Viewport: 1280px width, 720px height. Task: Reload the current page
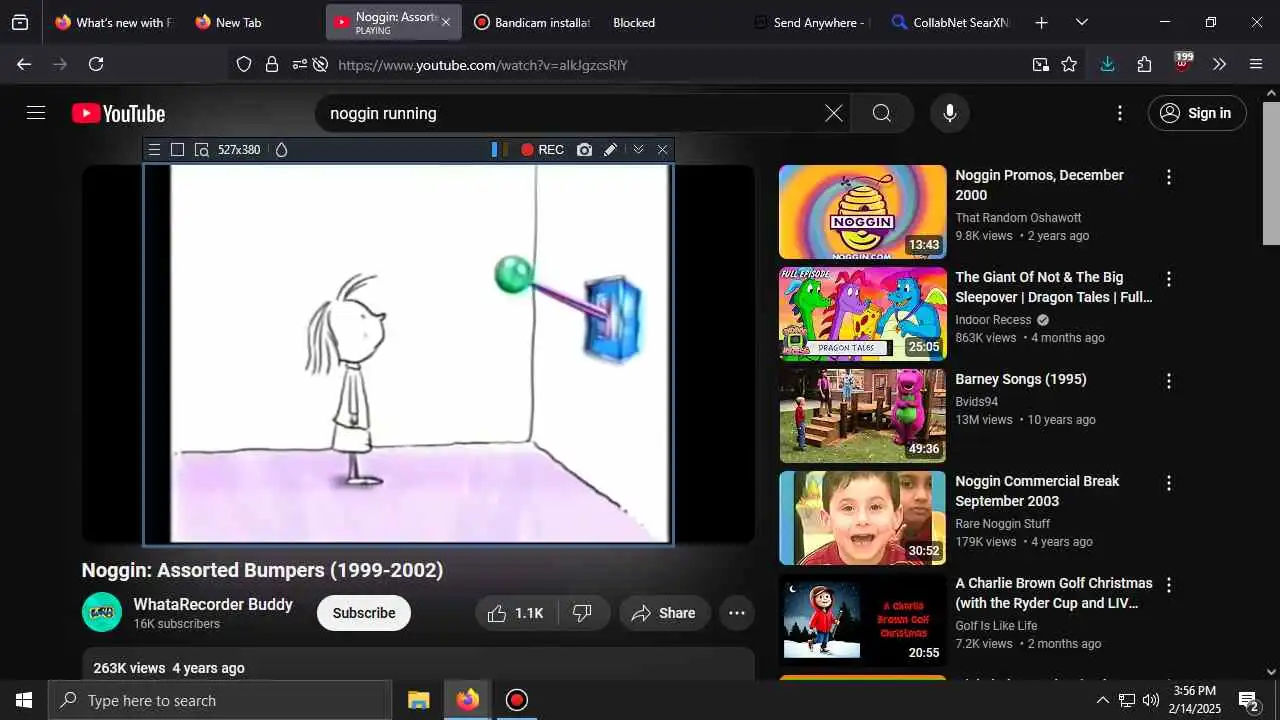click(96, 64)
